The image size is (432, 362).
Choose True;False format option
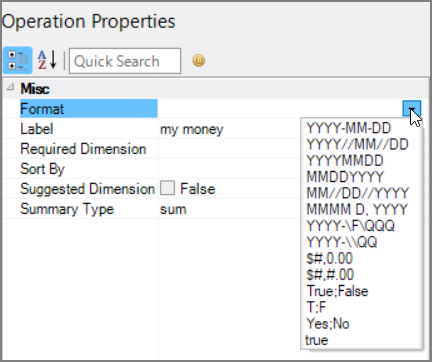337,291
